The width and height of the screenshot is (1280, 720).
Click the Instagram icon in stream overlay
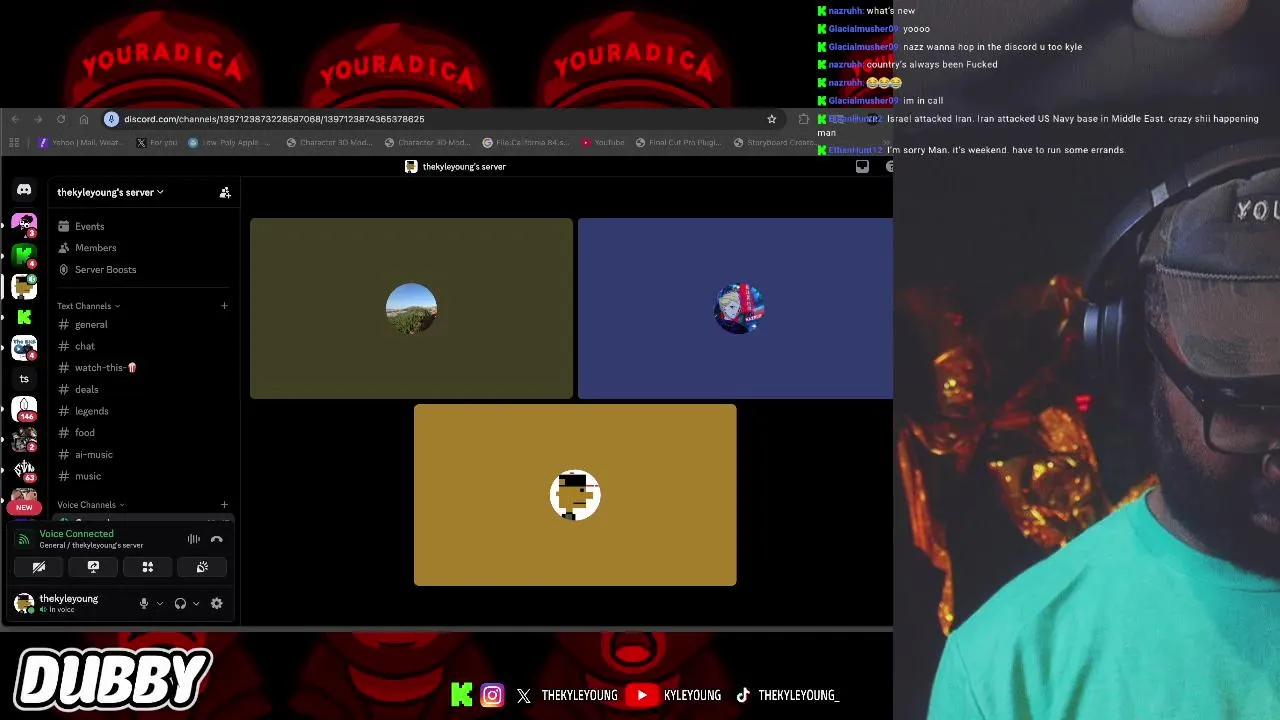492,695
